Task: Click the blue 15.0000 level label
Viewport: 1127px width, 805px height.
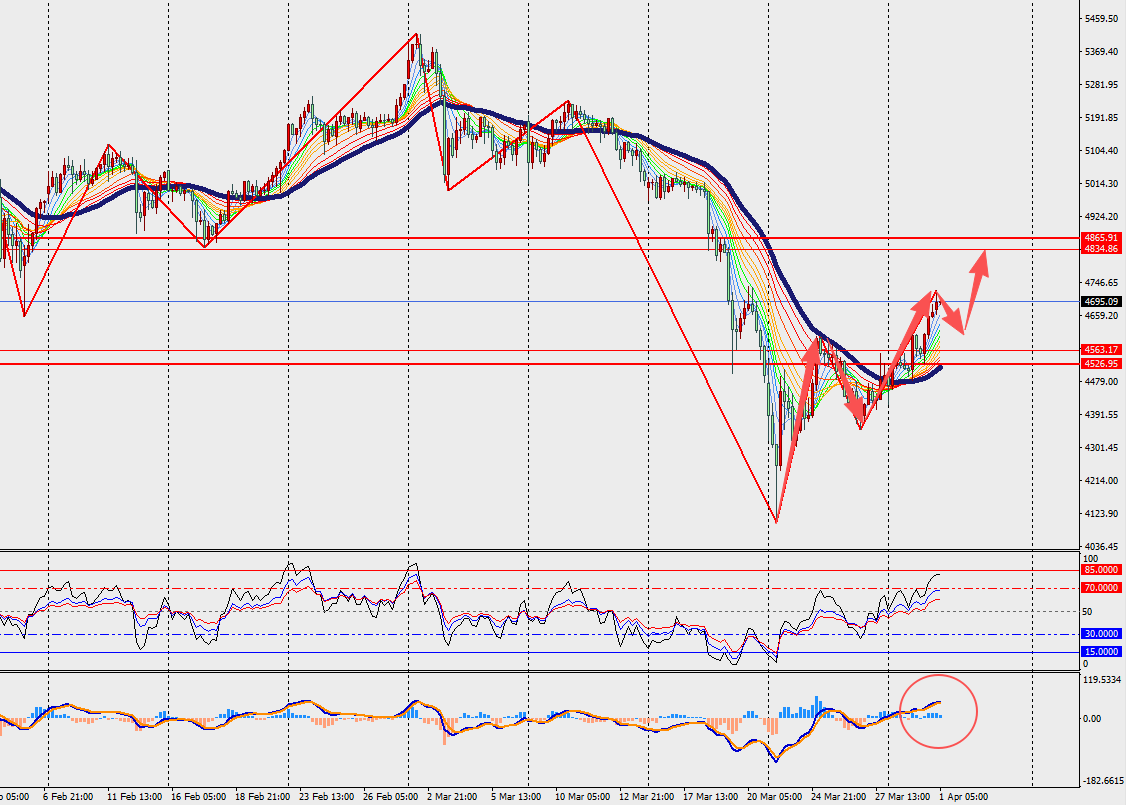Action: click(x=1101, y=652)
